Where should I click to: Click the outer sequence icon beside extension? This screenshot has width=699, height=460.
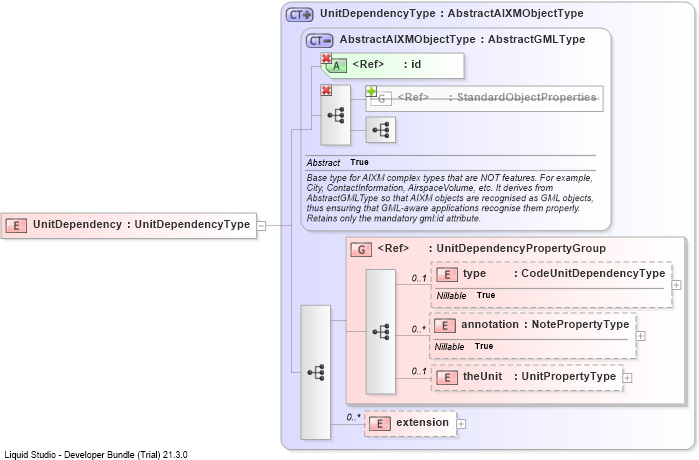[x=316, y=372]
